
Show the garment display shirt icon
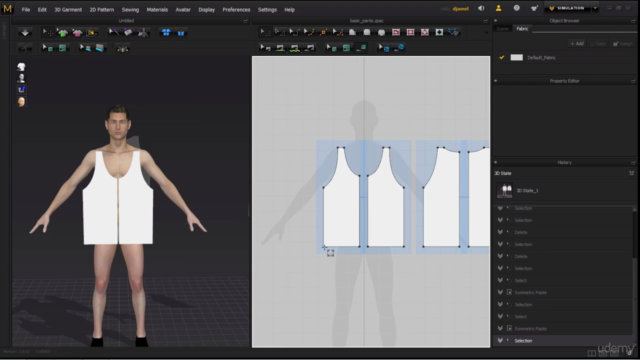coord(21,67)
